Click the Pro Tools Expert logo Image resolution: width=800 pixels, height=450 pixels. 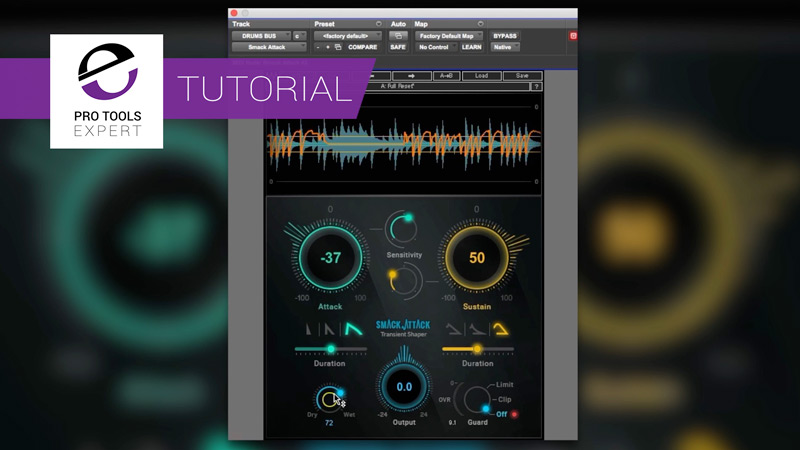coord(107,91)
